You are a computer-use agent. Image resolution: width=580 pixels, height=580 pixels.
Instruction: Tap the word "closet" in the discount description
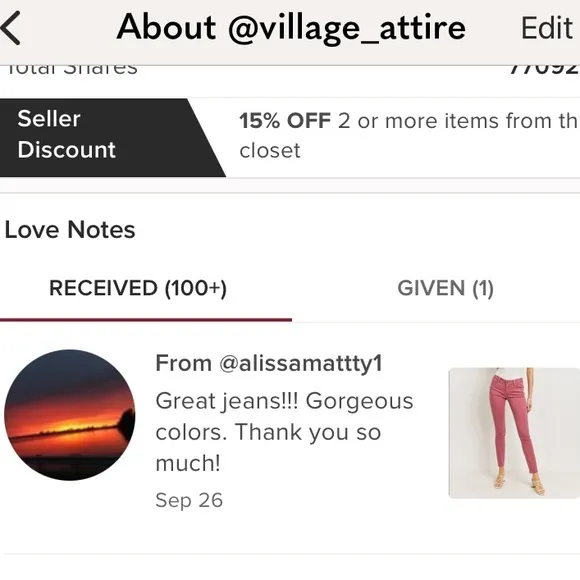click(270, 151)
